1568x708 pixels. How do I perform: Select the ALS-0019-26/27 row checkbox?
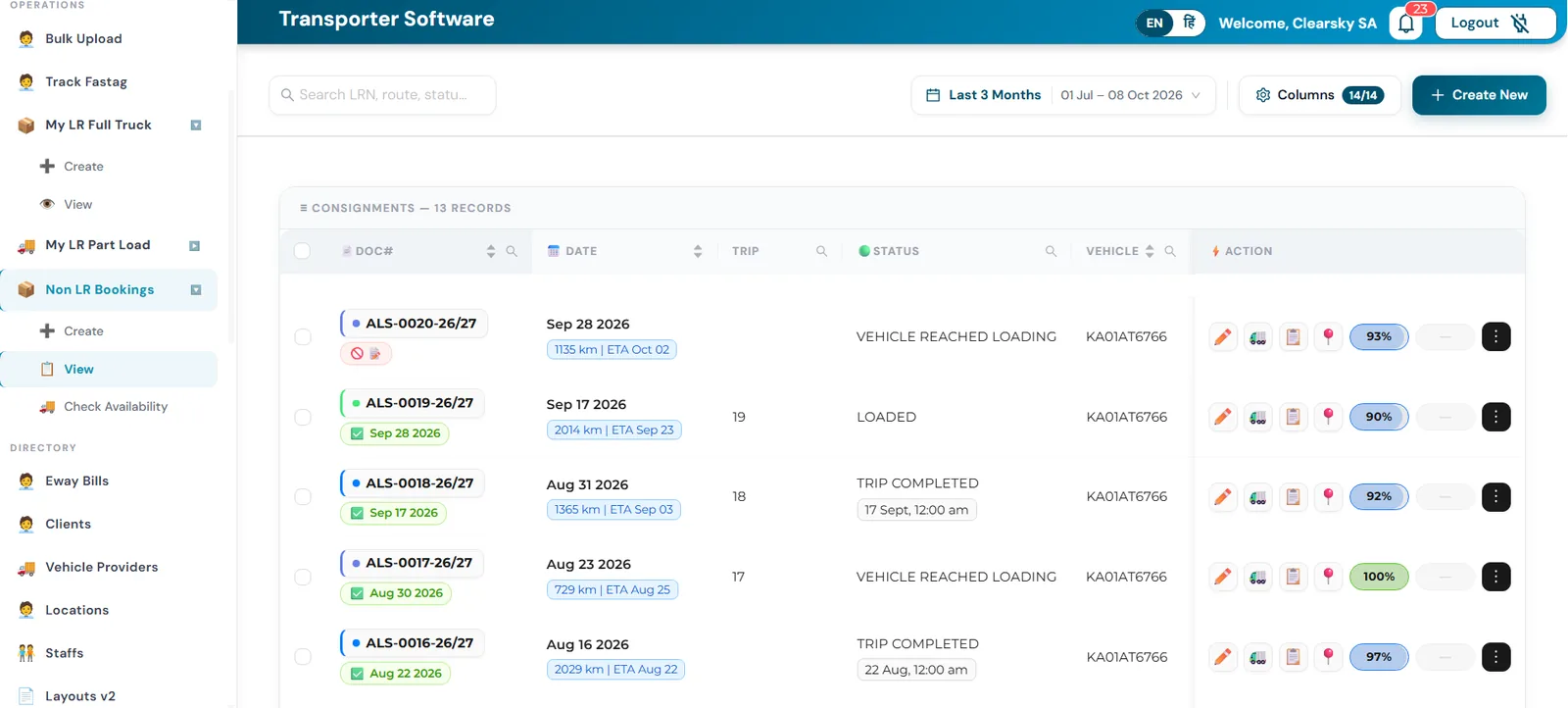tap(303, 418)
